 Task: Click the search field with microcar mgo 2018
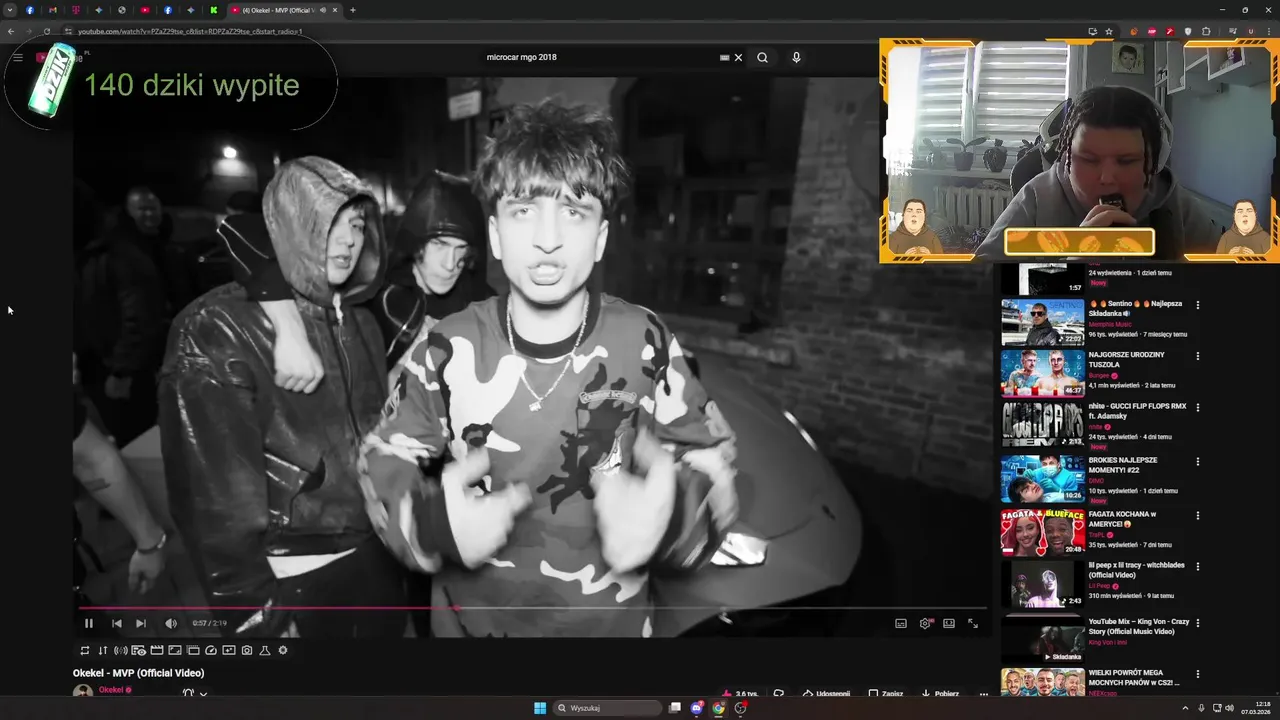(x=600, y=57)
